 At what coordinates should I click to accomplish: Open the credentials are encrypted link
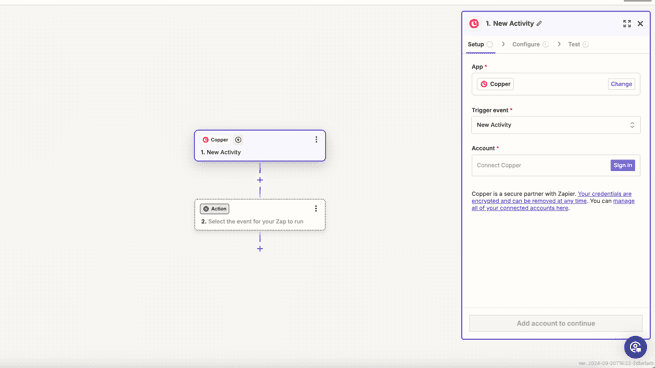tap(551, 197)
